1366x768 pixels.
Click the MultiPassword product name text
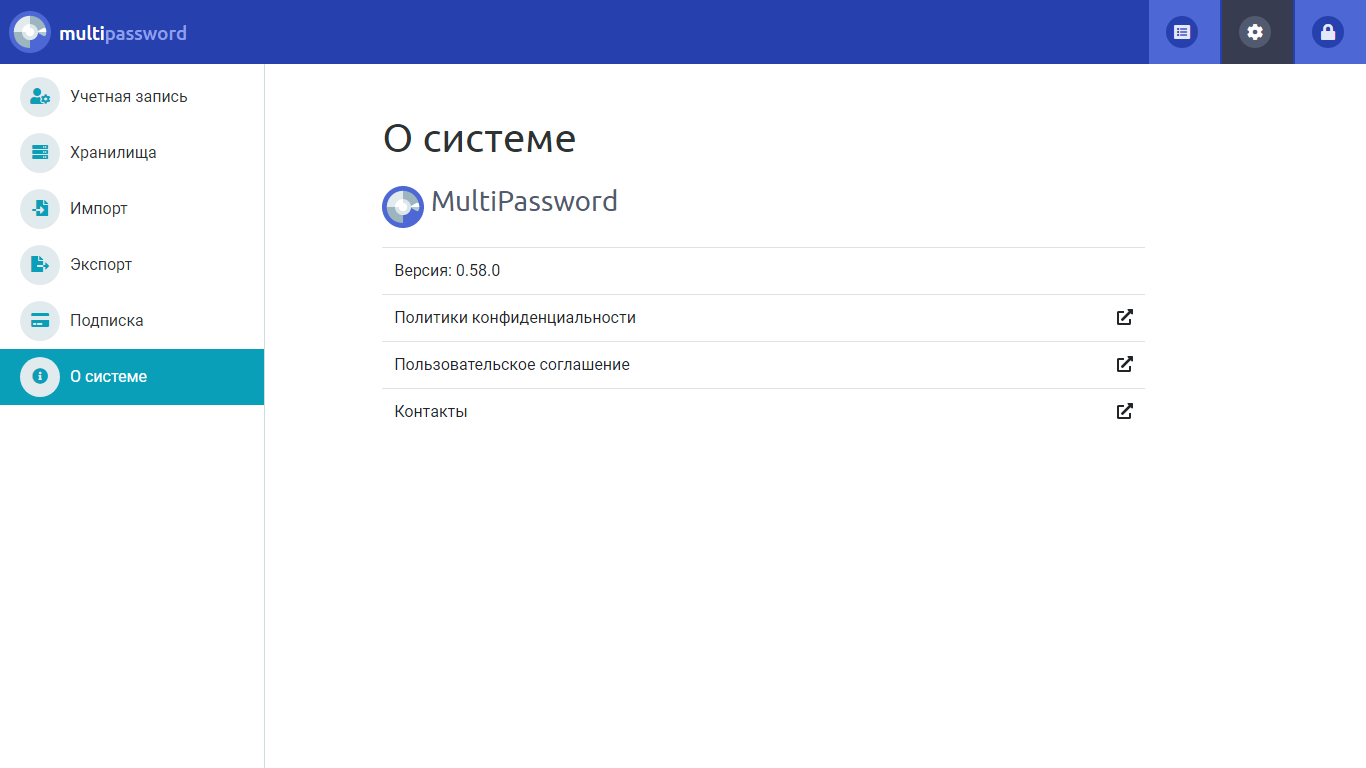tap(524, 201)
